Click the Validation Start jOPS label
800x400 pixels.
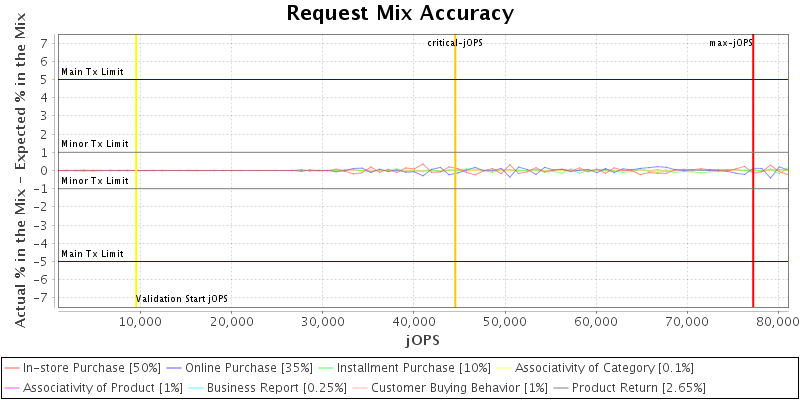point(182,299)
